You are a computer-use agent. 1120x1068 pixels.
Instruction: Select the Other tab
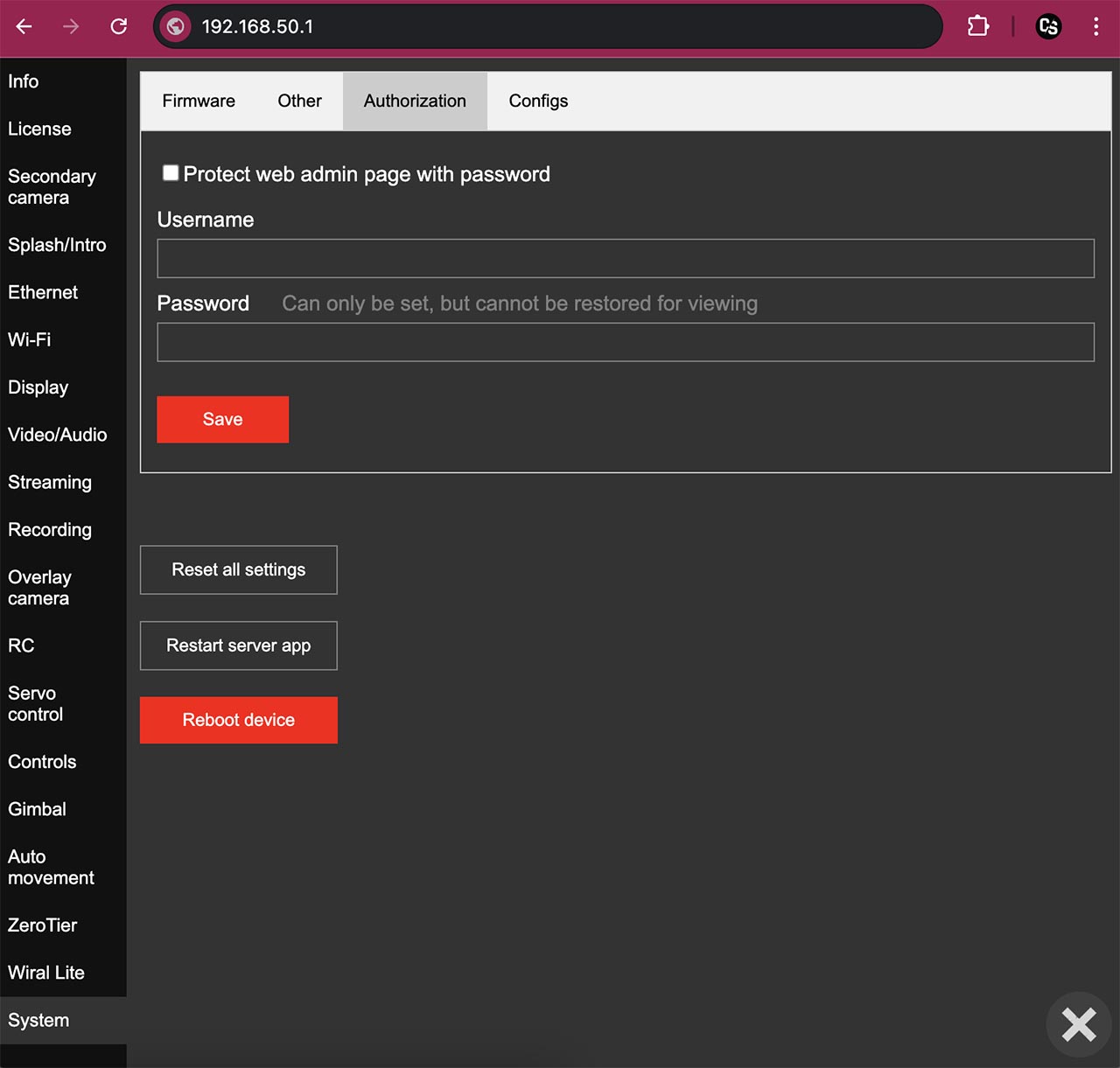(299, 101)
